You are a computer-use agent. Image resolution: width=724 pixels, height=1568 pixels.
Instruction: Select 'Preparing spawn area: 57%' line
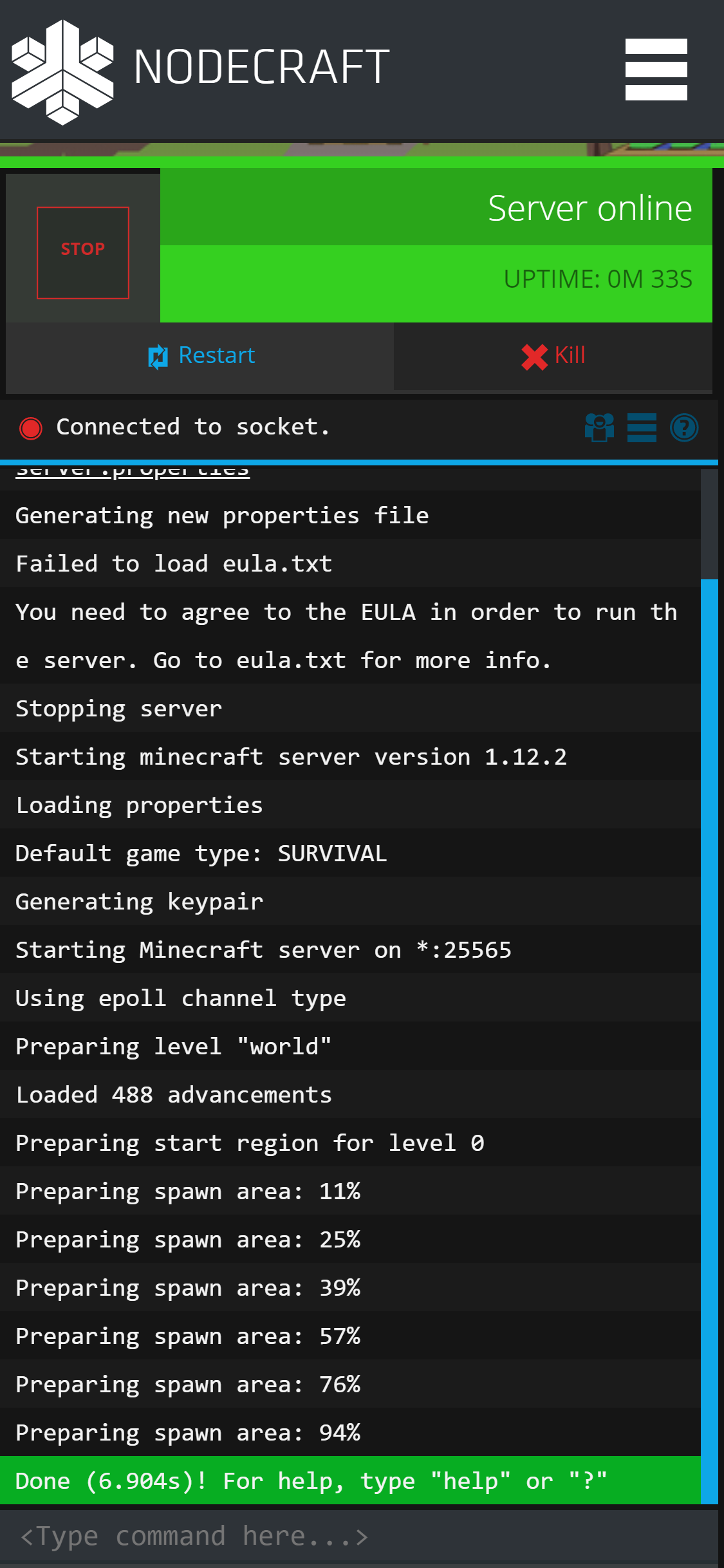(x=350, y=1335)
